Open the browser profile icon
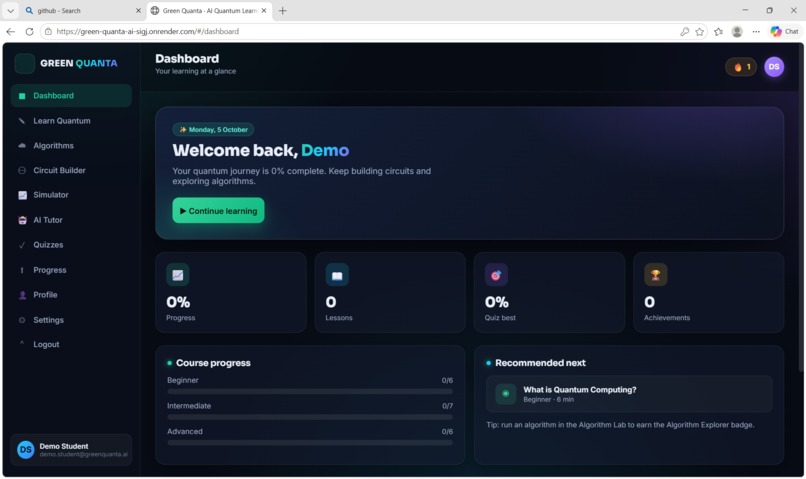 737,31
